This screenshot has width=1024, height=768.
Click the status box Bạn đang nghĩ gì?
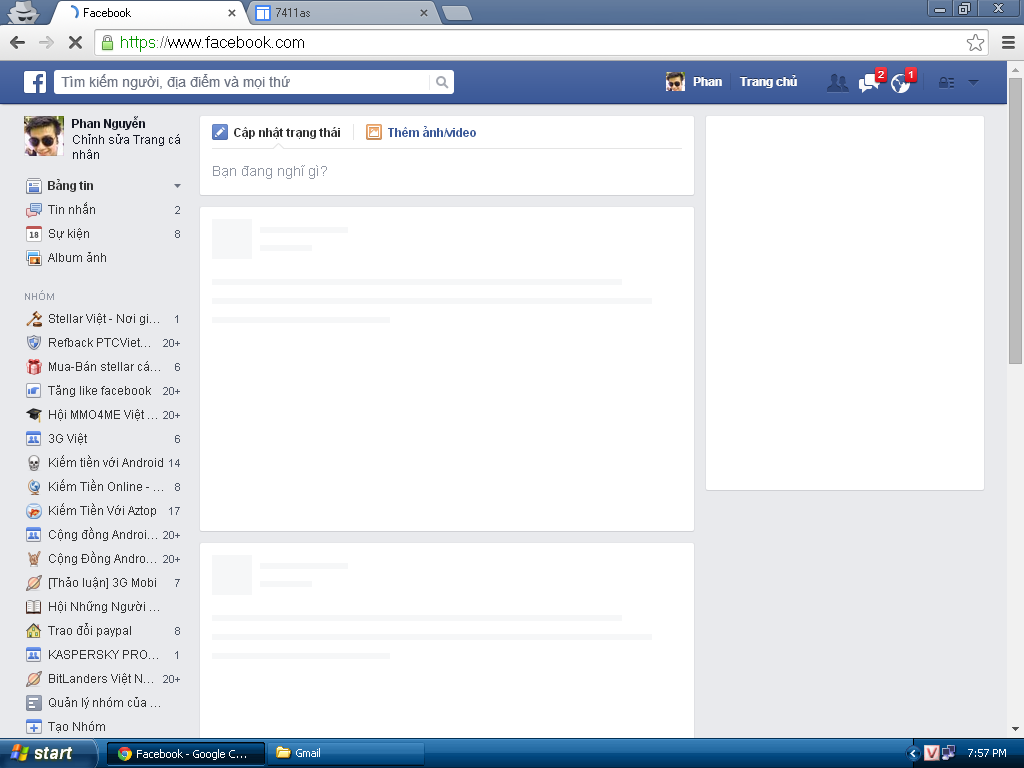pos(447,172)
